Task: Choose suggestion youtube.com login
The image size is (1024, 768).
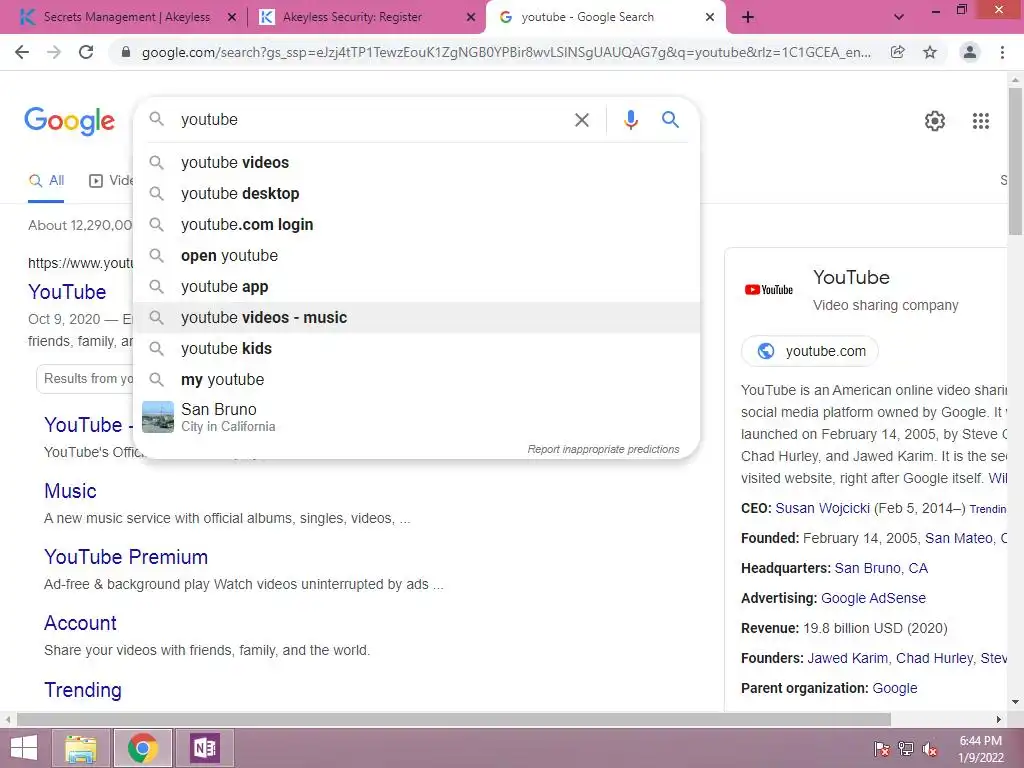Action: coord(417,225)
